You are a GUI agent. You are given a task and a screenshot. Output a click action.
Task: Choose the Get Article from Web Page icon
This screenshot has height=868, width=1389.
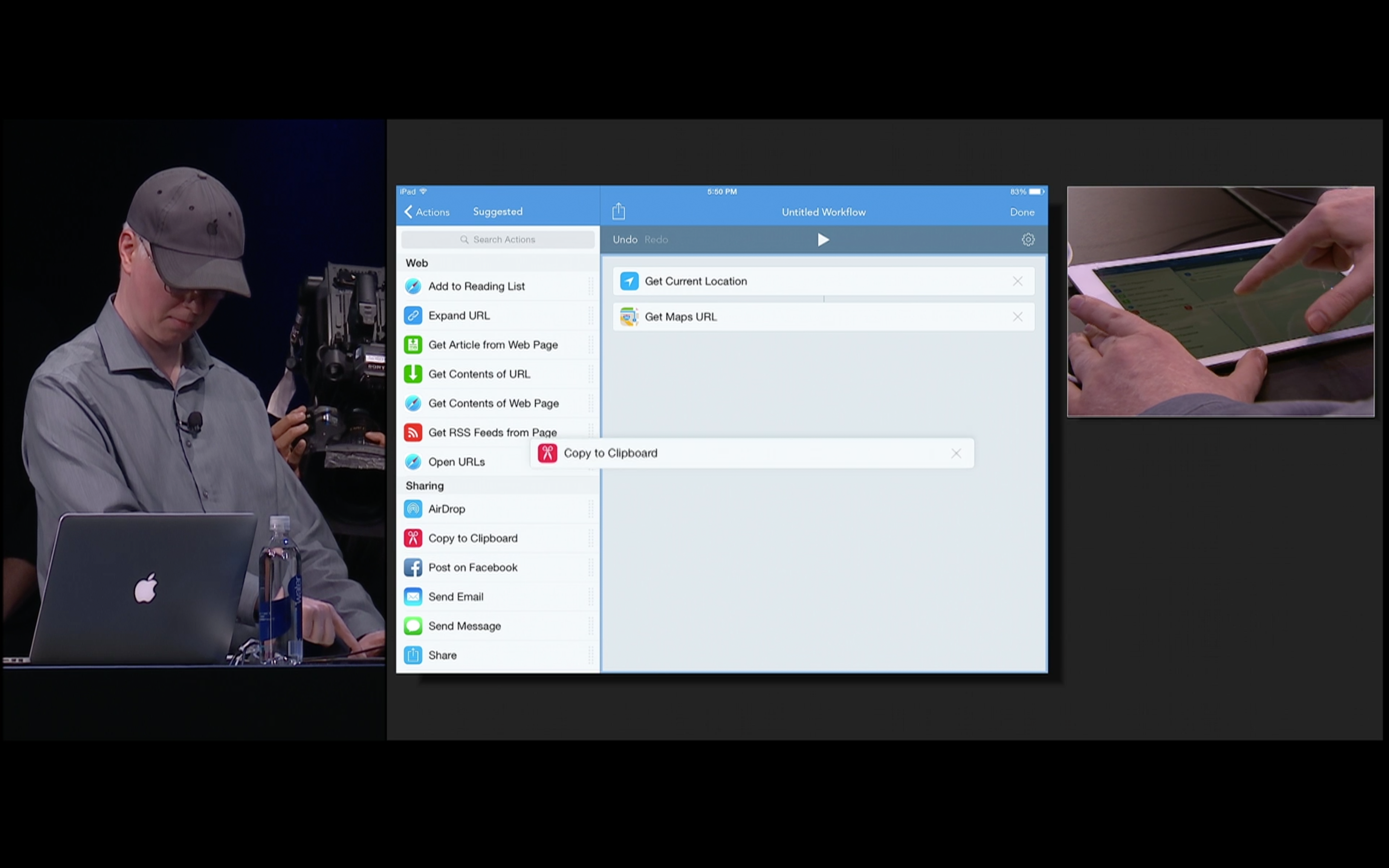(x=413, y=345)
